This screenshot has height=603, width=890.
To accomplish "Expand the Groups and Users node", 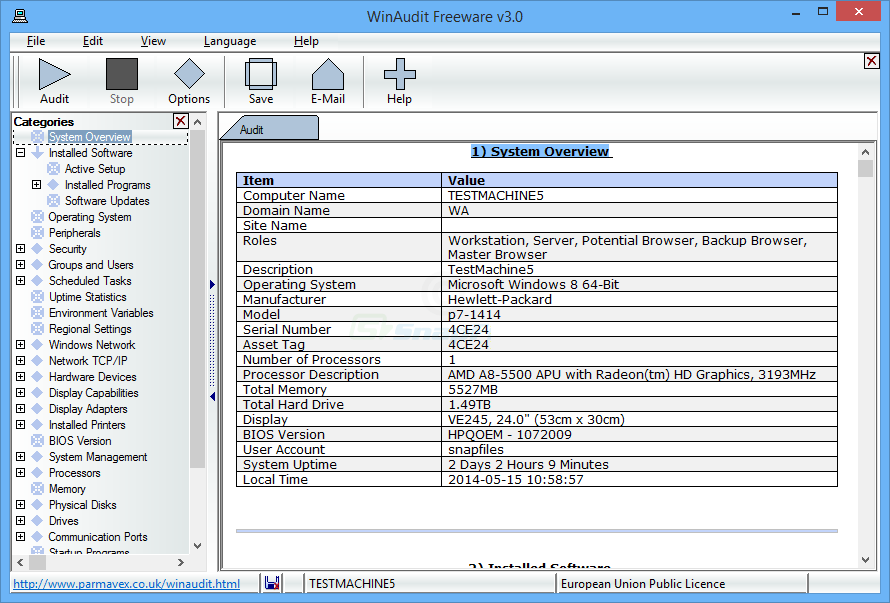I will [x=20, y=265].
